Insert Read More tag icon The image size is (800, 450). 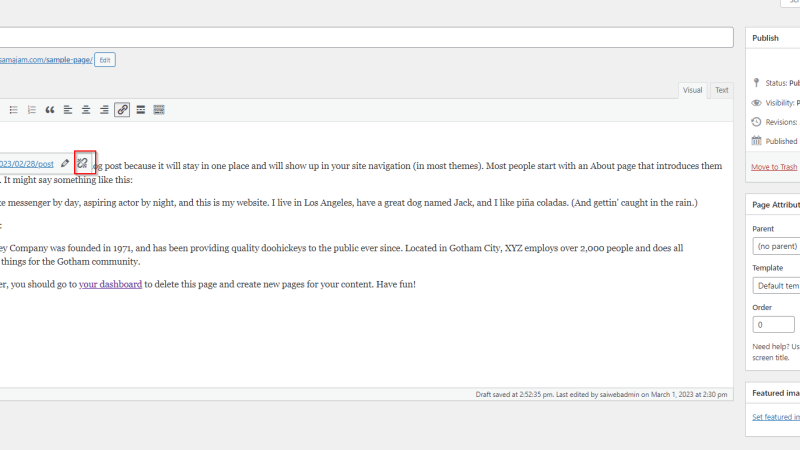tap(141, 110)
